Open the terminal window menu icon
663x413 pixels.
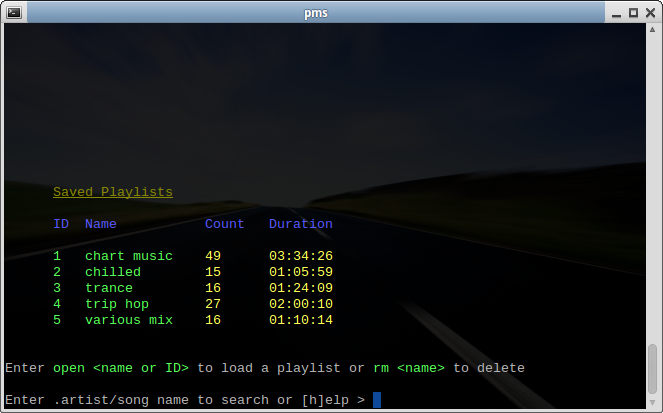[x=14, y=13]
